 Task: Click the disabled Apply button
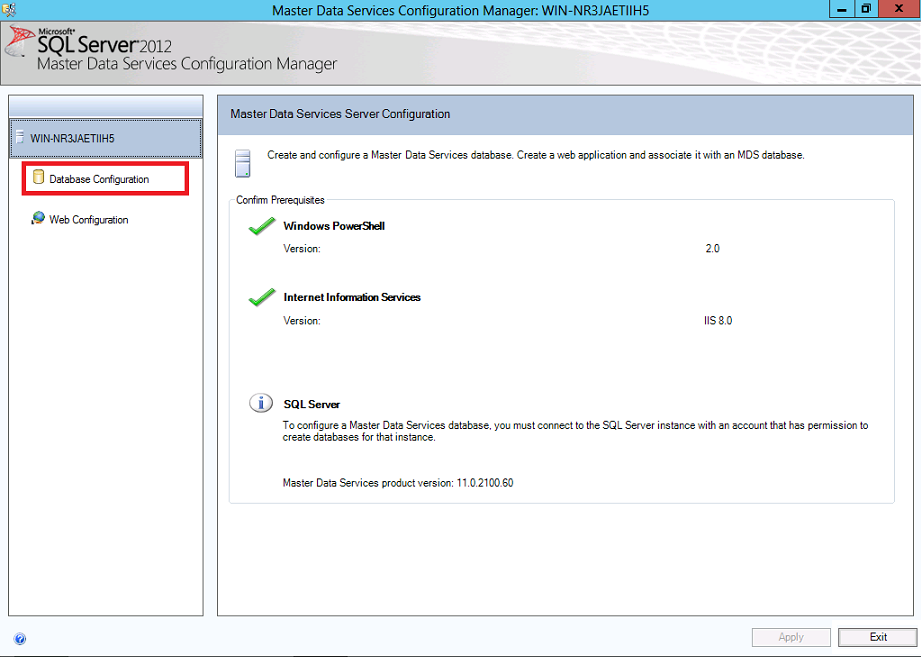point(791,637)
